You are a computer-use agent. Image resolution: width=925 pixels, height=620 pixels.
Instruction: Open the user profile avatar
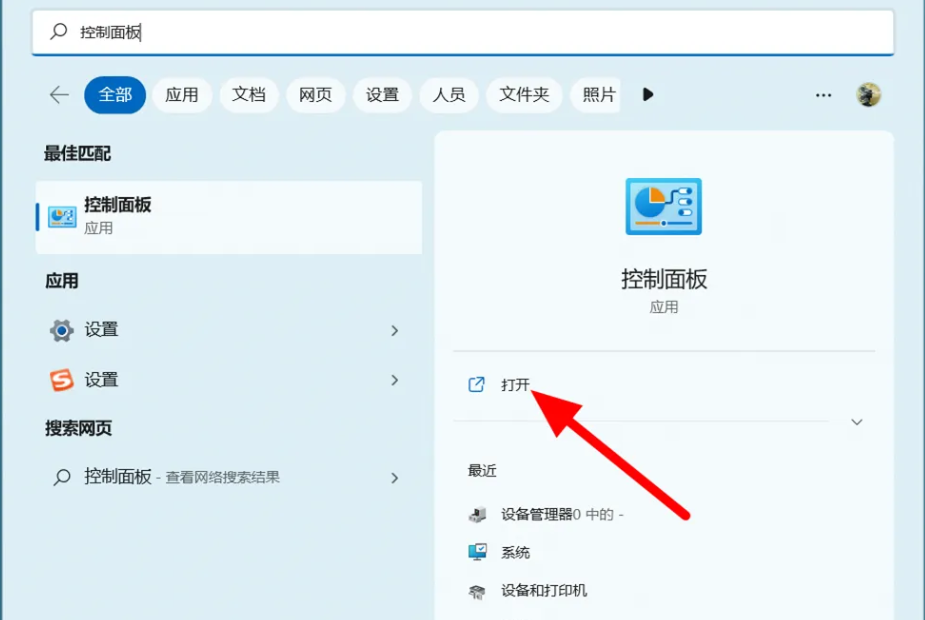coord(868,95)
